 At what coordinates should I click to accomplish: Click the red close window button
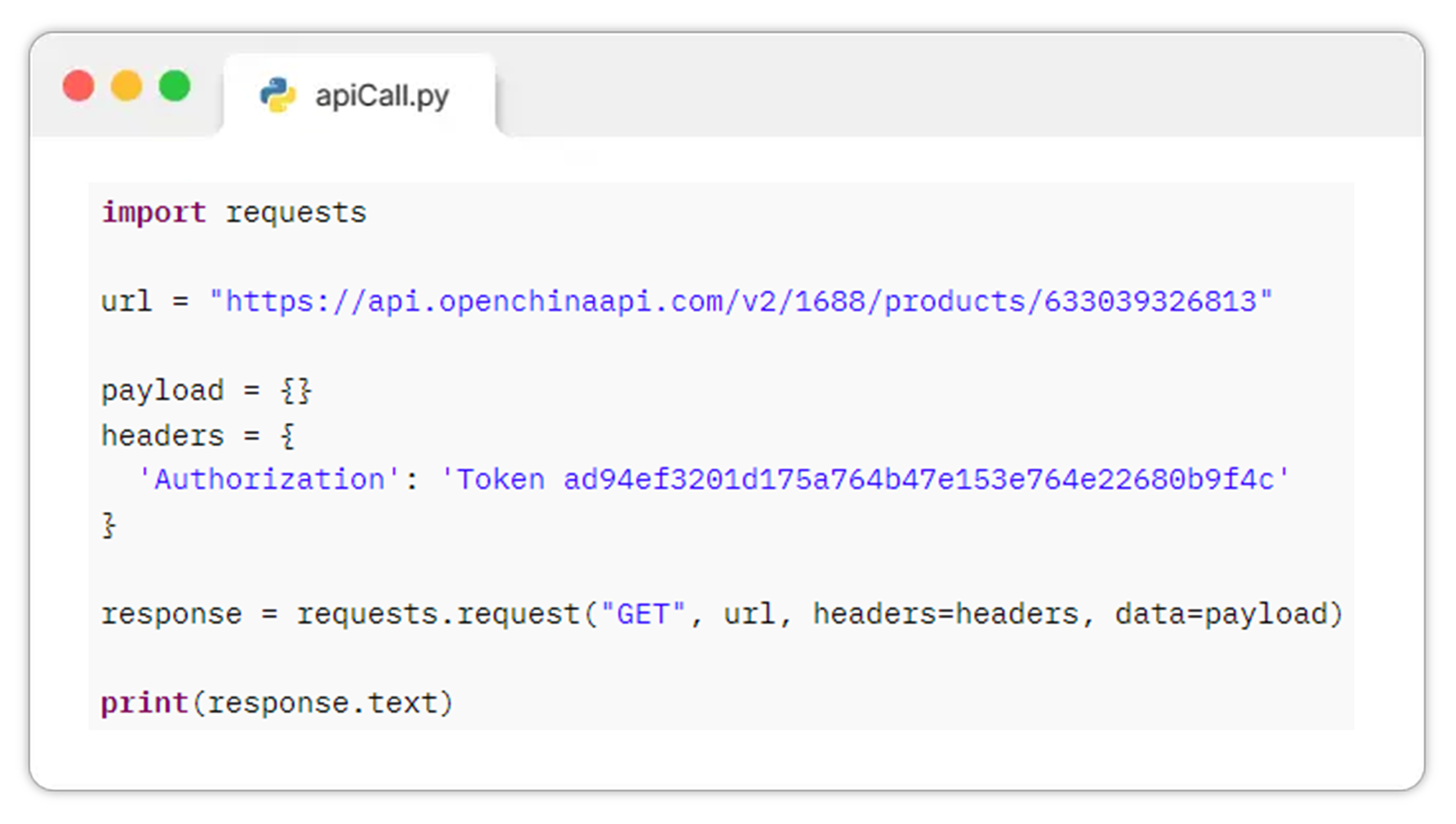coord(79,86)
